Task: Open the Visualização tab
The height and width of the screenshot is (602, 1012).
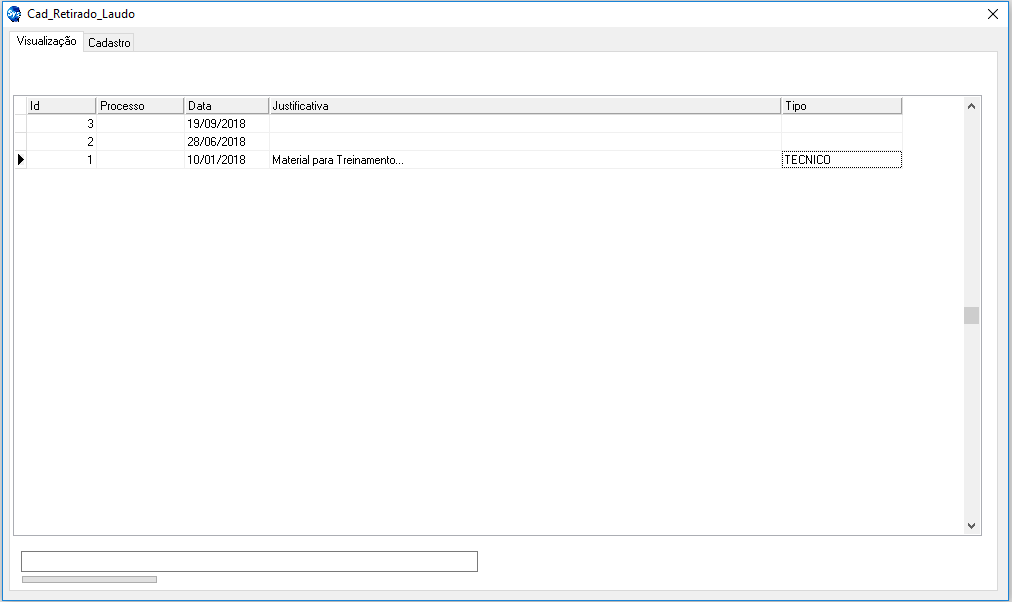Action: [x=47, y=42]
